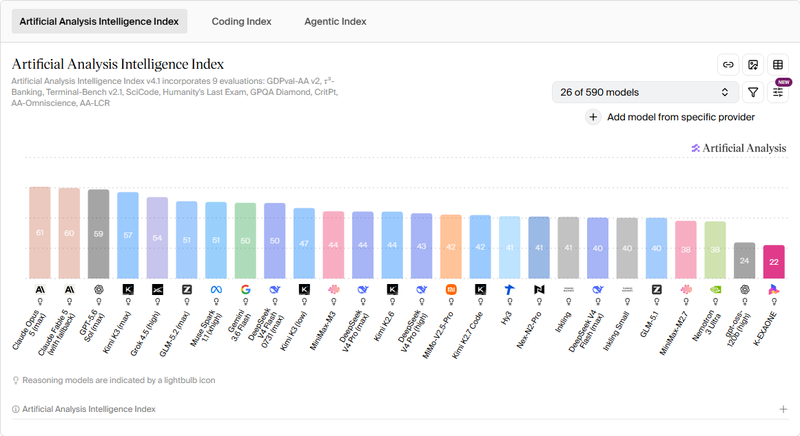Click the Meta logo under Muse Spark bar

[216, 290]
